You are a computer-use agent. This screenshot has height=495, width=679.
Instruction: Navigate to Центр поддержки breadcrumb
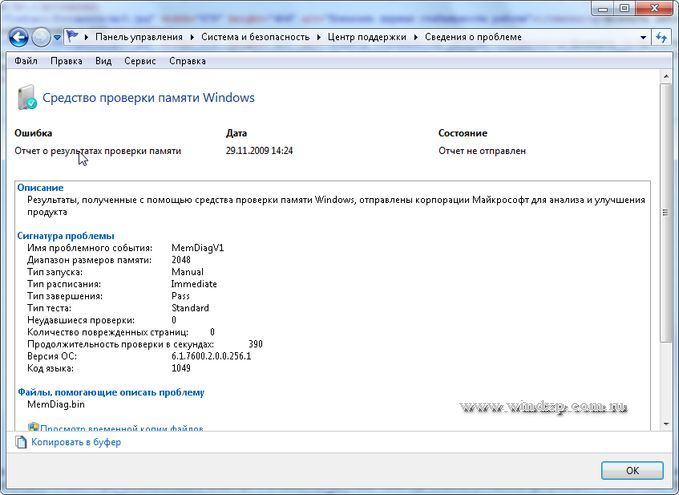pos(367,37)
